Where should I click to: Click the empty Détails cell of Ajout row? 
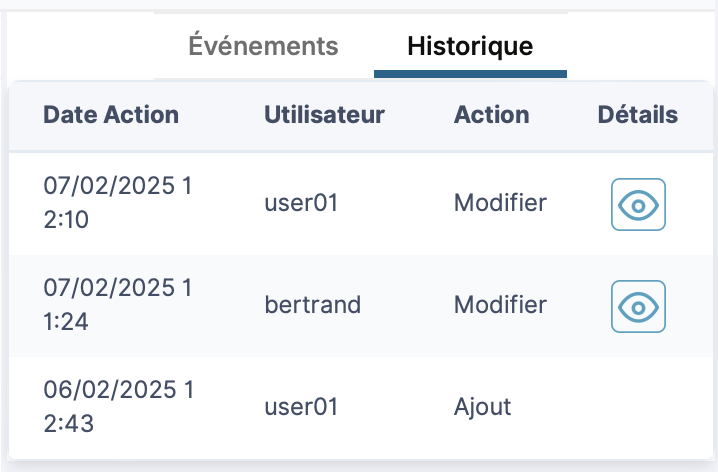(638, 408)
